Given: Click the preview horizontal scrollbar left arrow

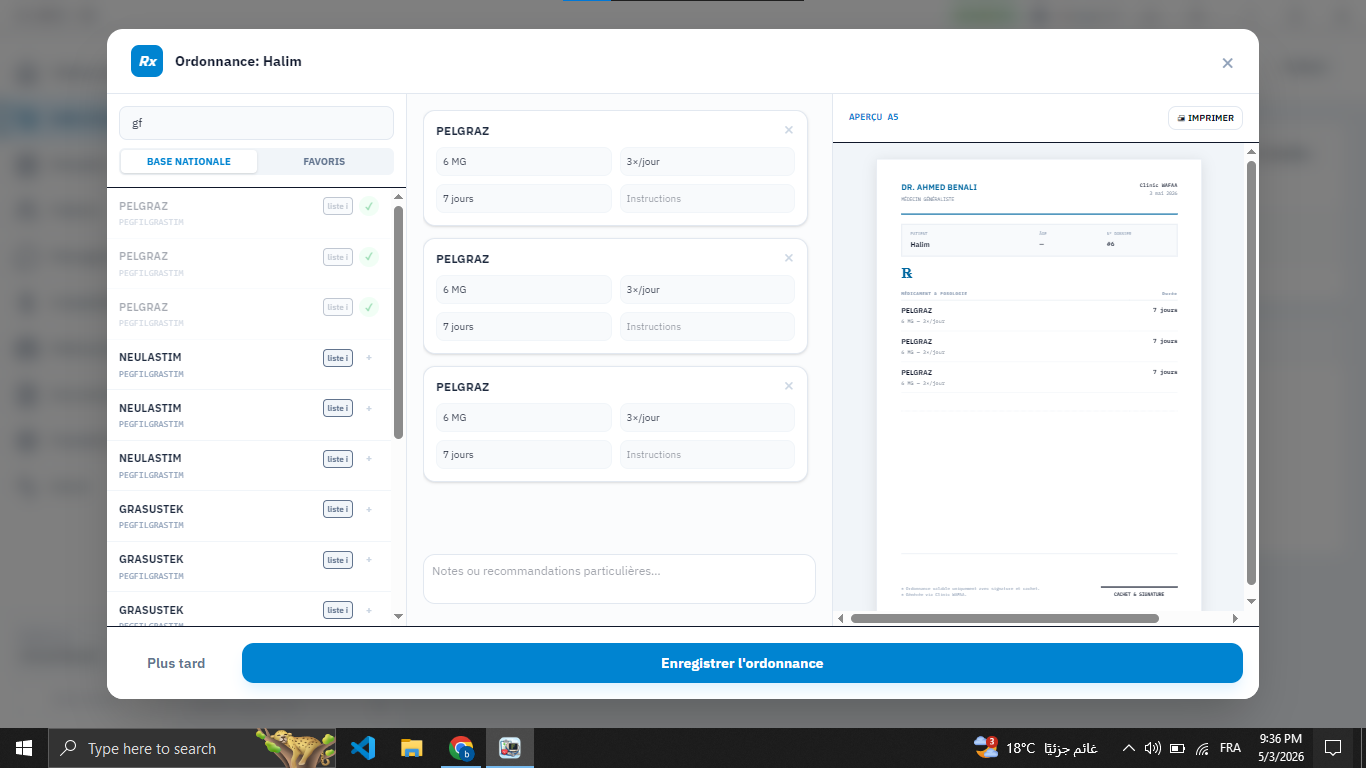Looking at the screenshot, I should pos(841,619).
